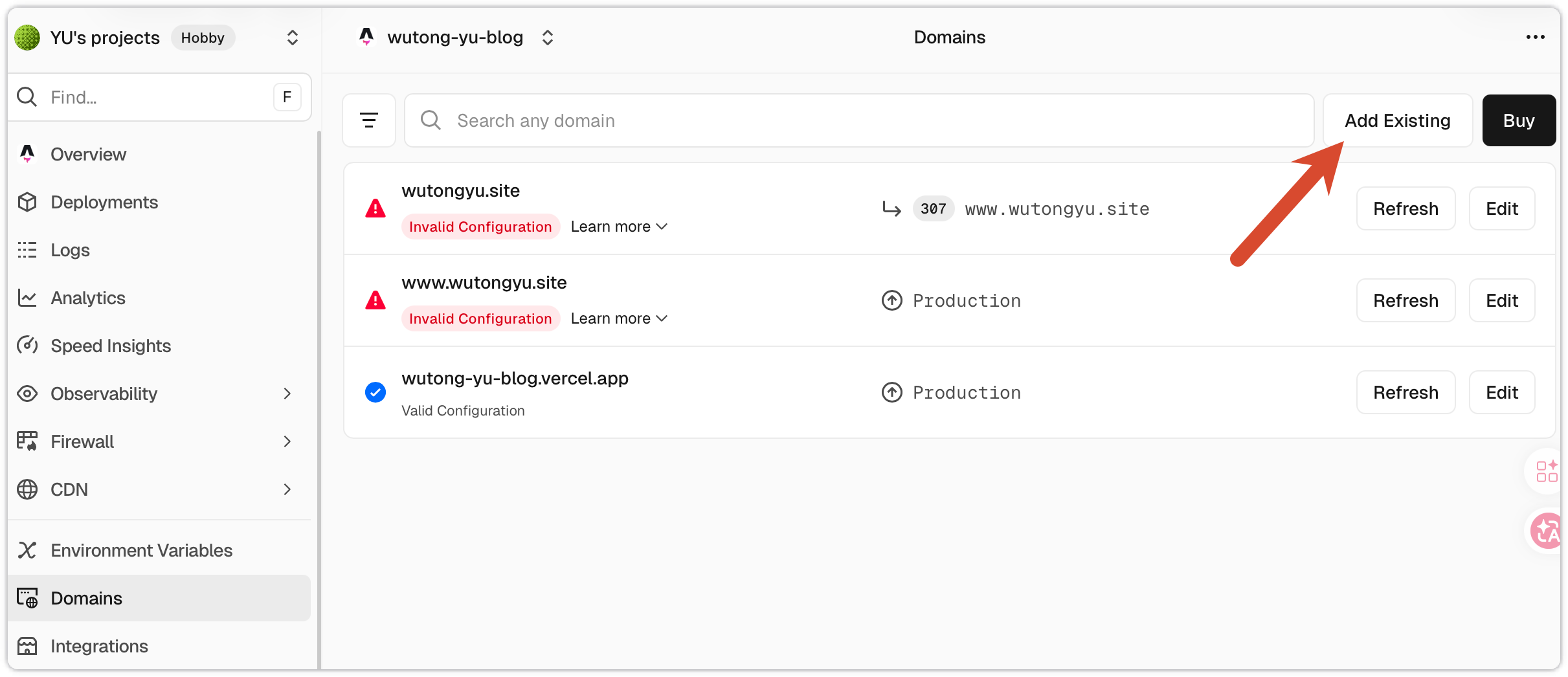Click the Firewall brick wall icon

(27, 441)
